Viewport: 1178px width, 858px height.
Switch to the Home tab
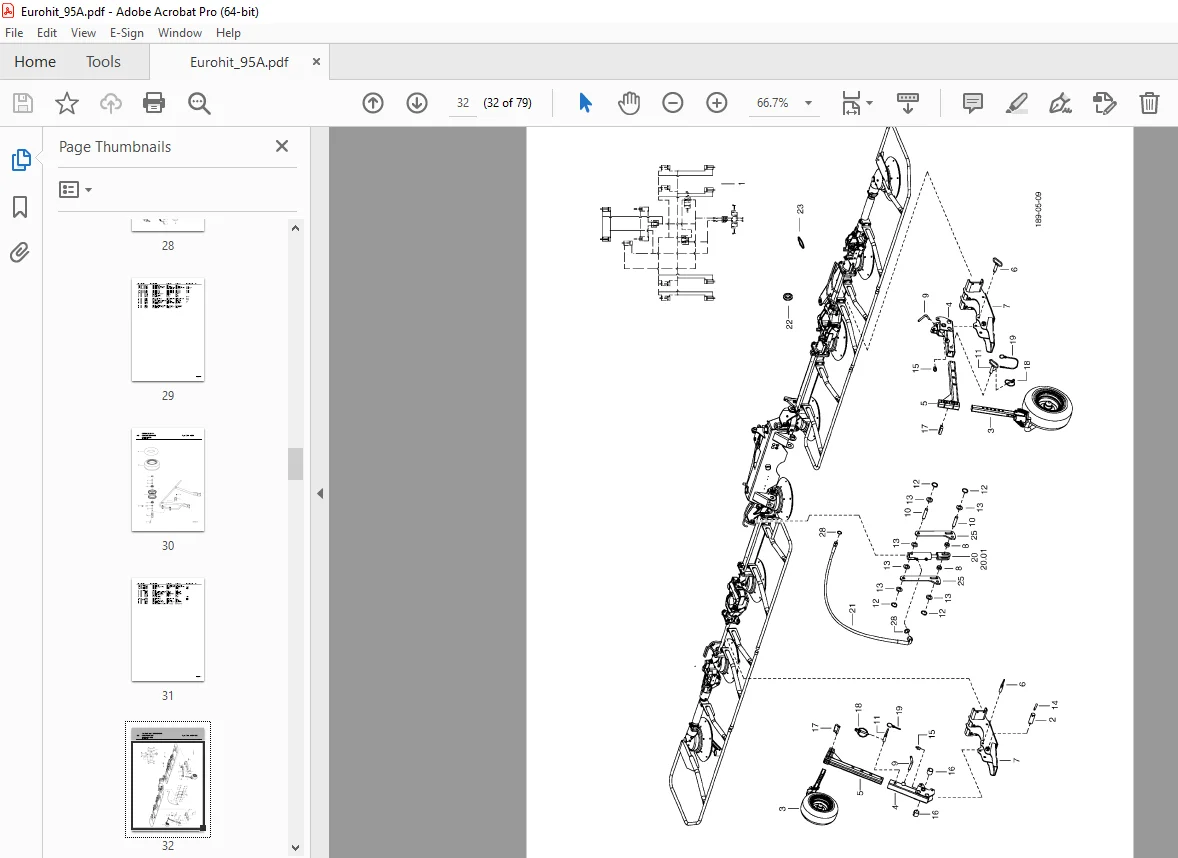point(35,62)
